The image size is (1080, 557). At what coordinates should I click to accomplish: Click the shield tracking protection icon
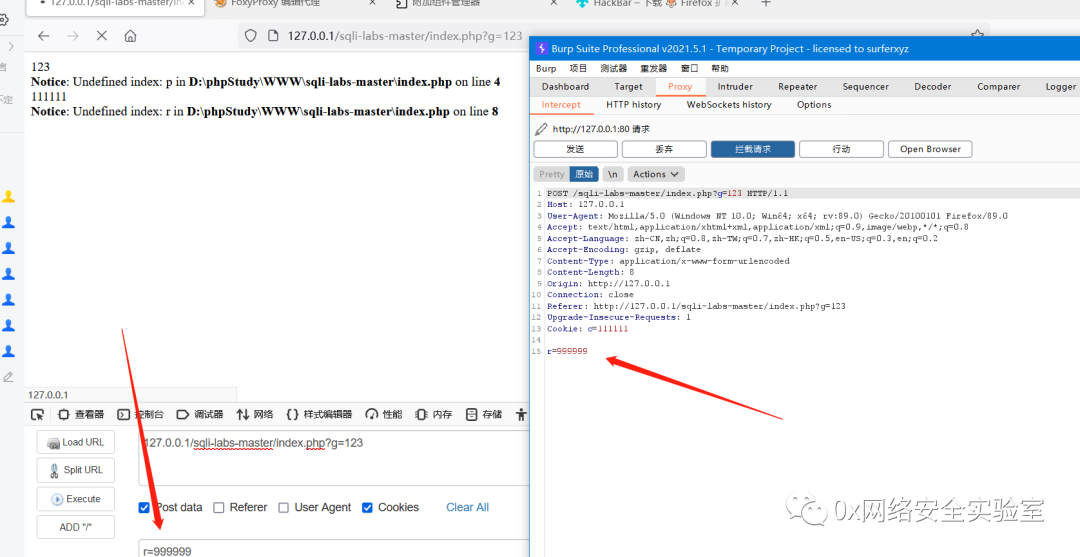click(251, 36)
